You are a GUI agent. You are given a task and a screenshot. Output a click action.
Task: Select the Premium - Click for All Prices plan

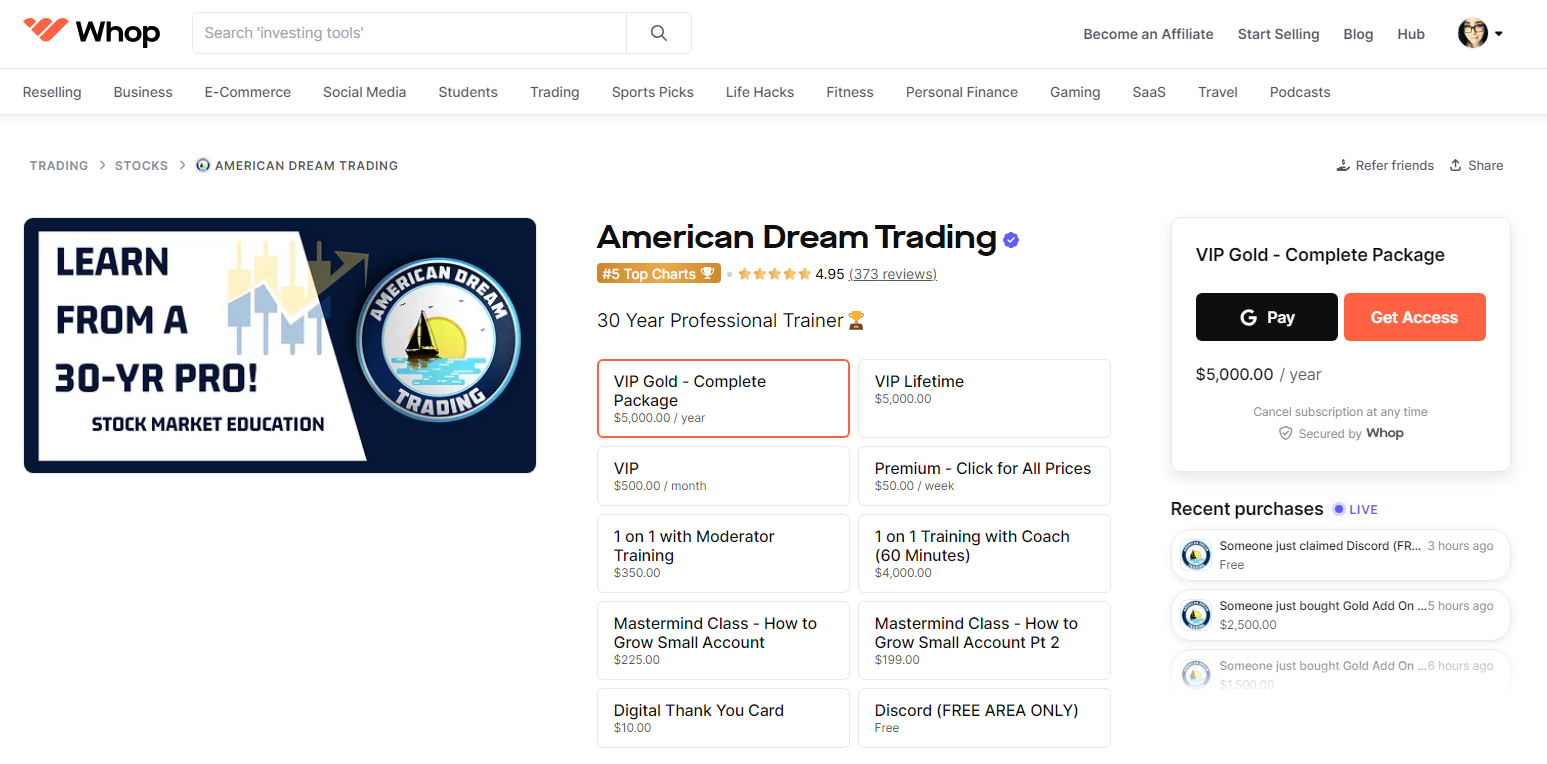point(984,476)
